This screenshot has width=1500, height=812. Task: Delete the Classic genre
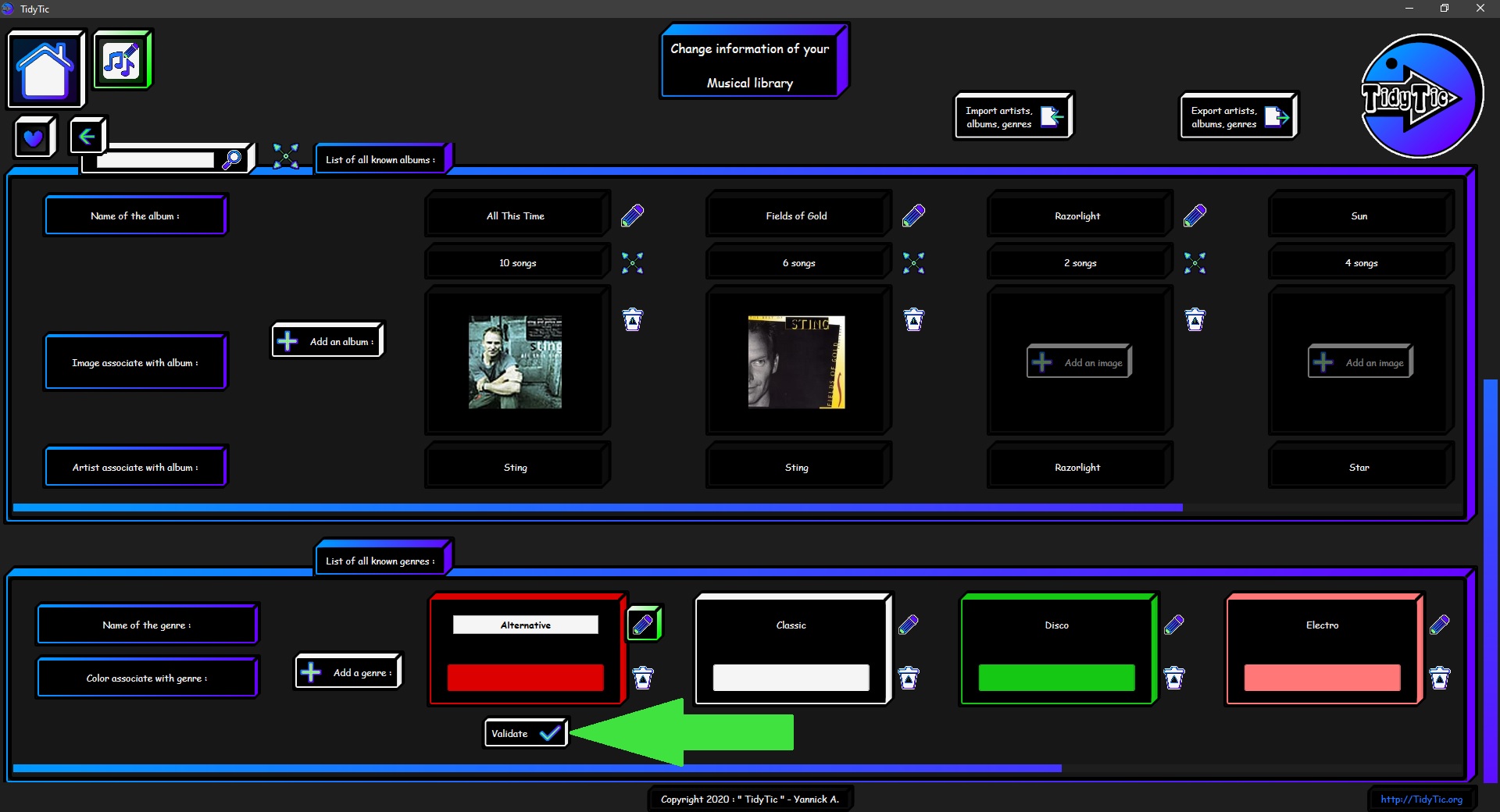coord(909,677)
